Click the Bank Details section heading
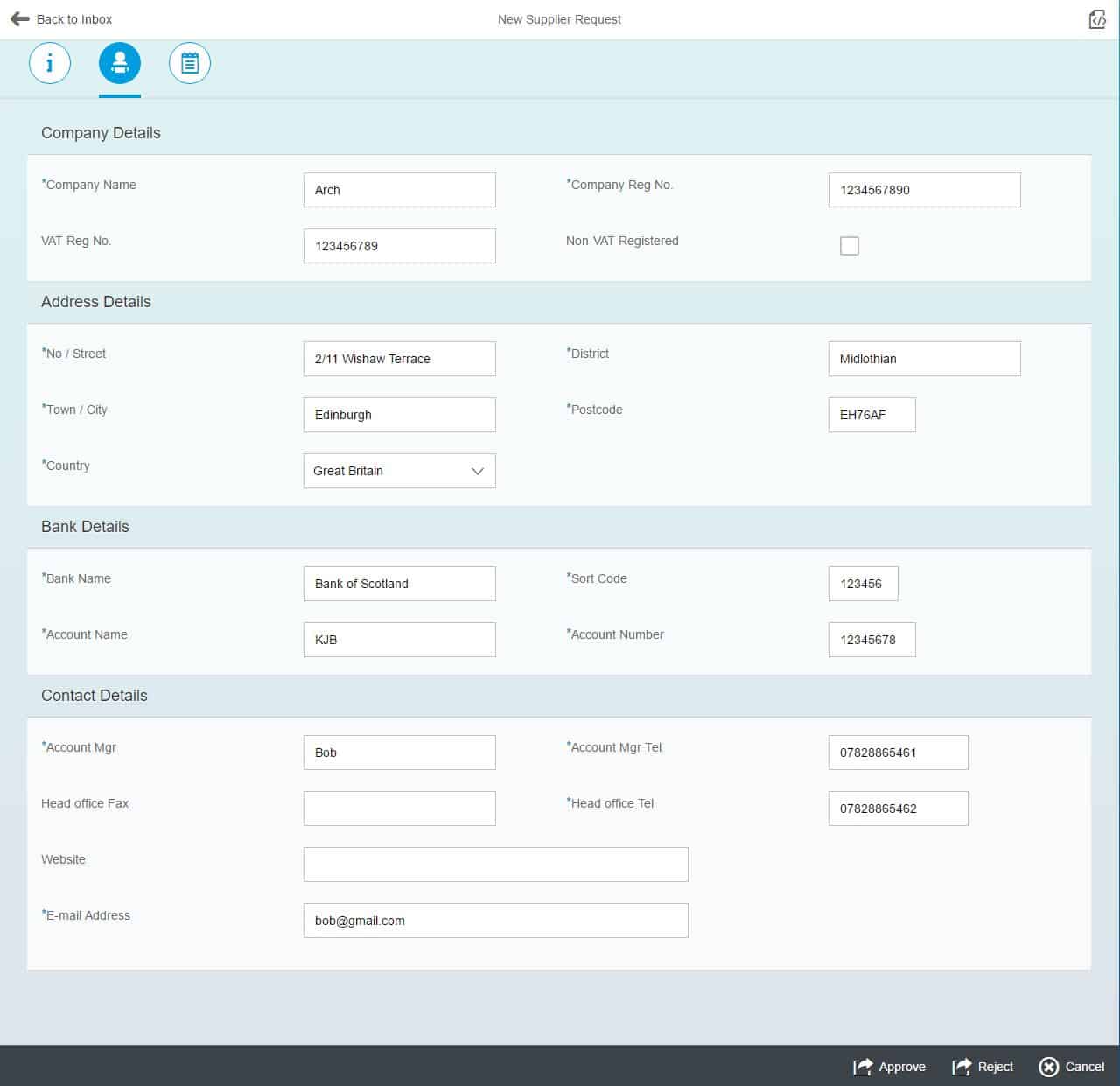The width and height of the screenshot is (1120, 1086). pyautogui.click(x=85, y=527)
